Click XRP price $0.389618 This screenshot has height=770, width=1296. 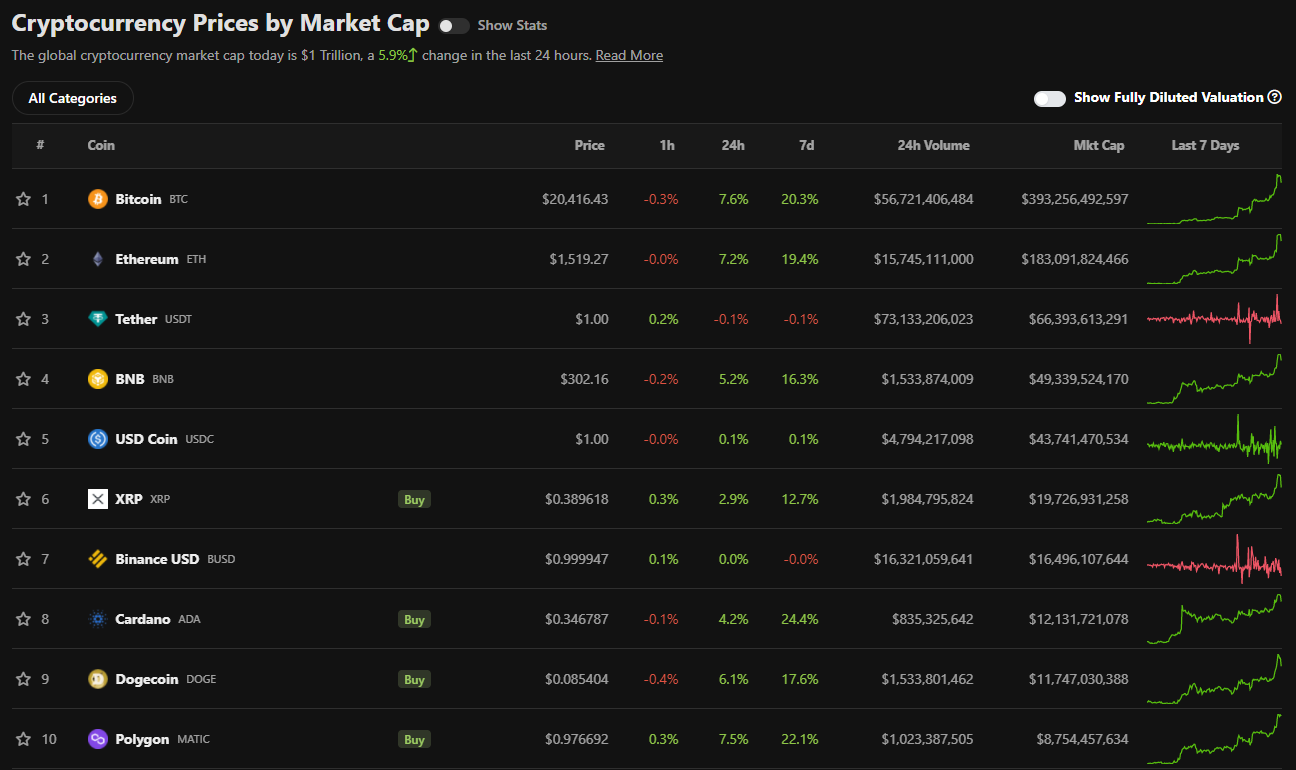click(577, 499)
